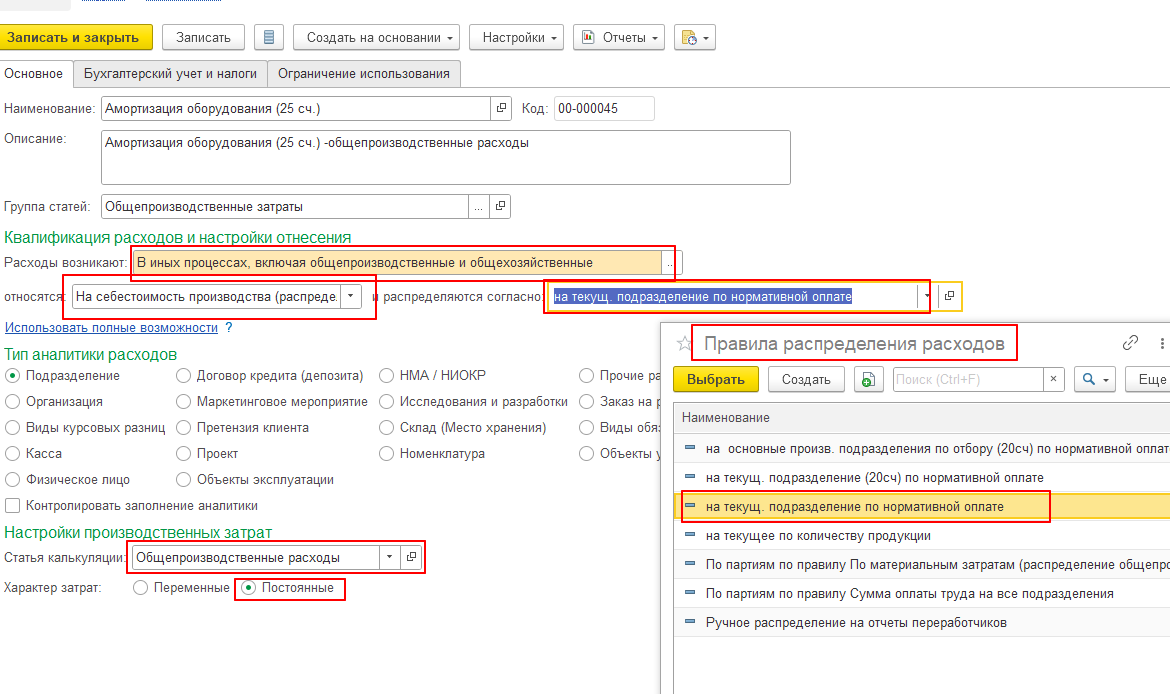1170x694 pixels.
Task: Select the Претензия клиента radio option
Action: coord(184,428)
